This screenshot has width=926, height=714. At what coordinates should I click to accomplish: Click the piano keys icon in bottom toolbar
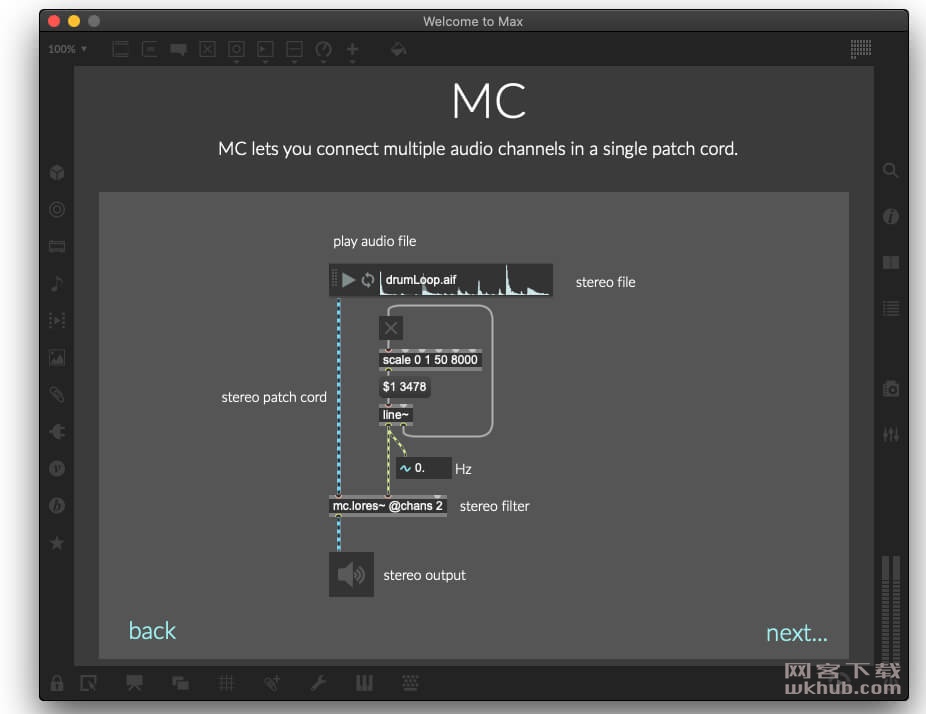coord(364,683)
